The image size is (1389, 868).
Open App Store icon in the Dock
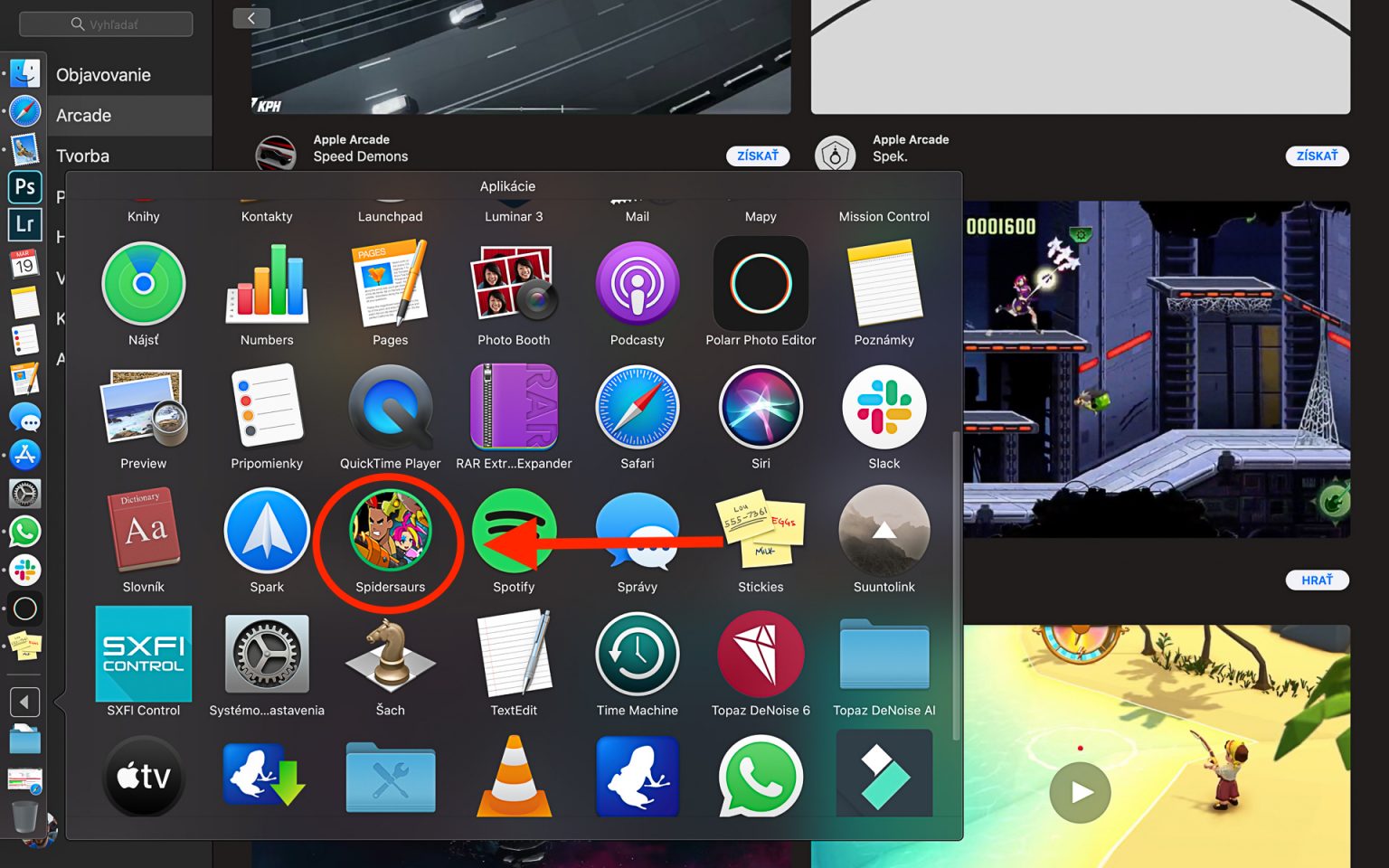click(x=24, y=455)
